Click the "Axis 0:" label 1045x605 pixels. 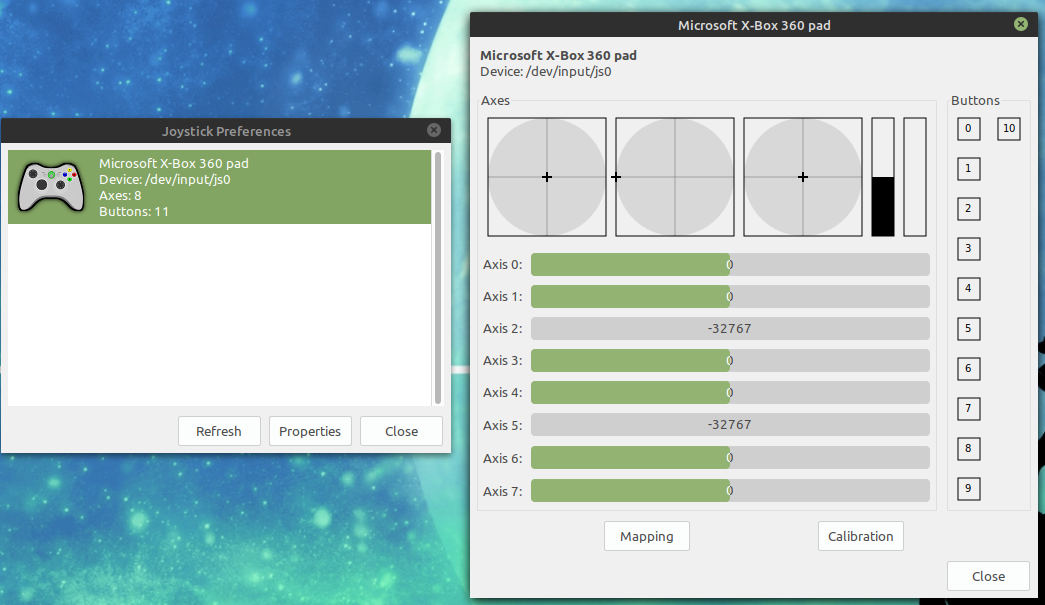coord(503,265)
